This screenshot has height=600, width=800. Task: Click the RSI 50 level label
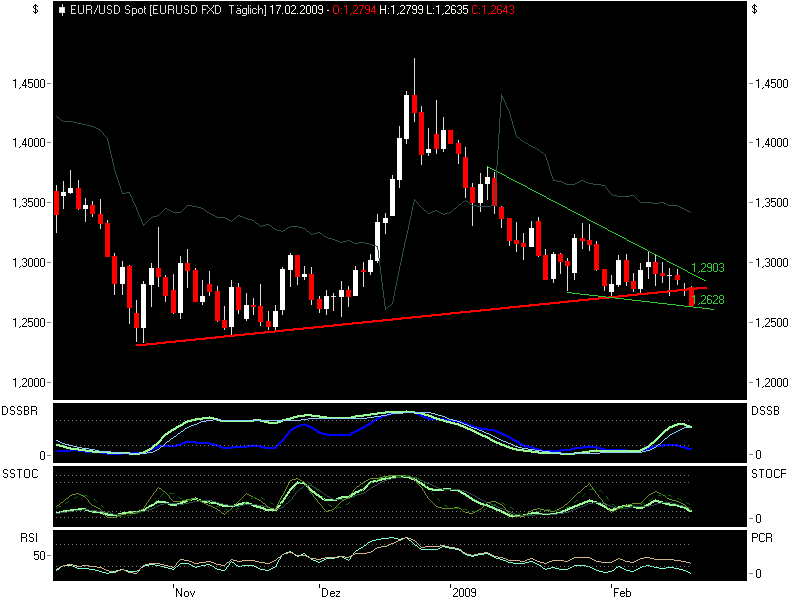click(40, 556)
